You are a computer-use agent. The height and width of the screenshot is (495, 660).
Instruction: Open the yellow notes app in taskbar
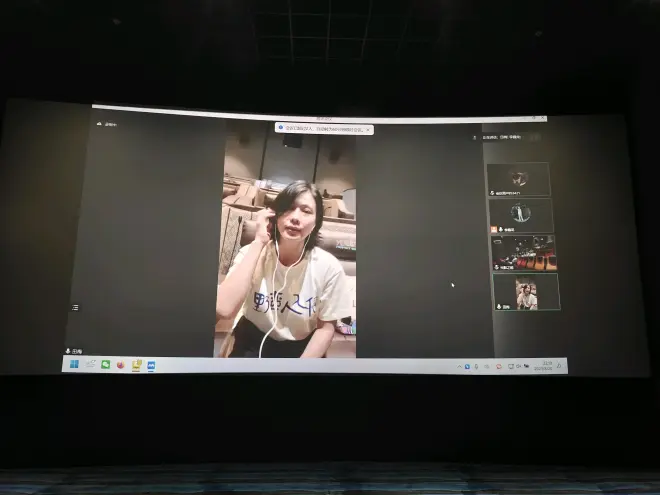point(136,365)
